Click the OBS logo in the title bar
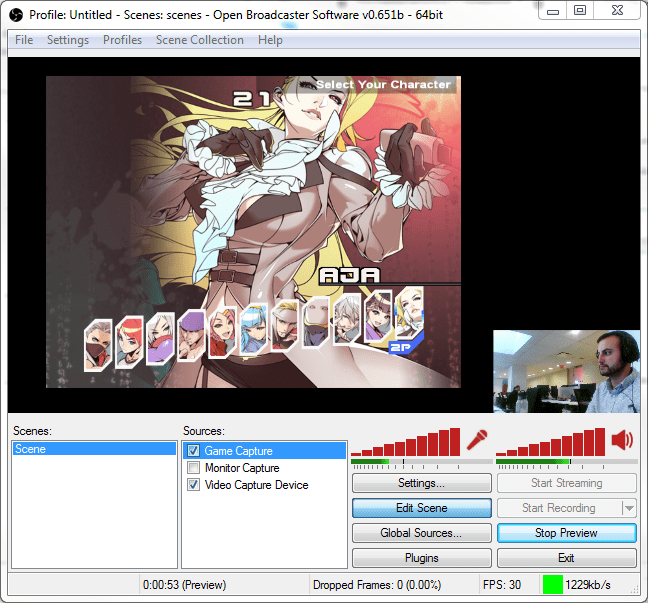This screenshot has height=603, width=648. point(16,15)
